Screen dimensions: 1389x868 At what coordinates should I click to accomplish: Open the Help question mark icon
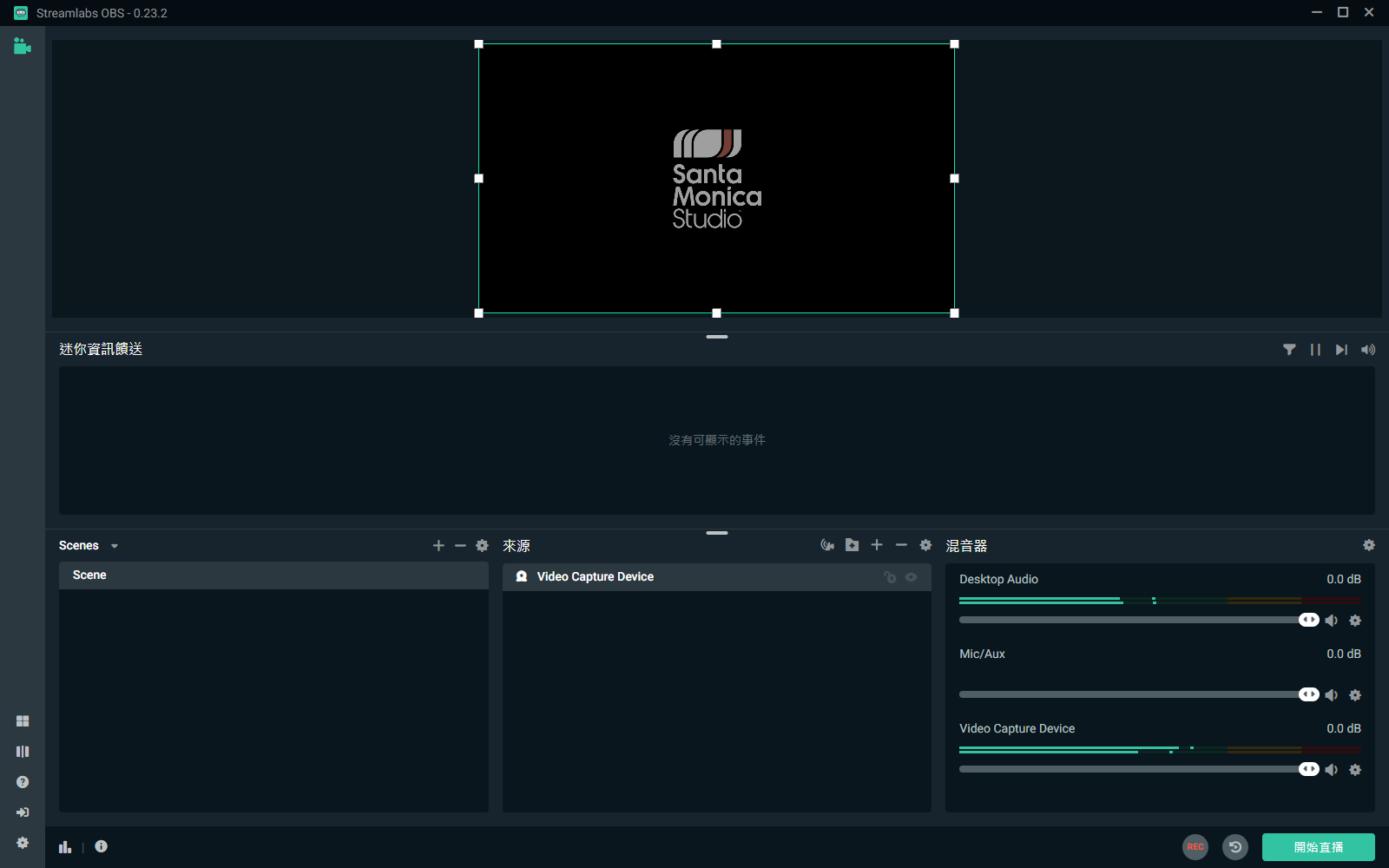pyautogui.click(x=23, y=782)
